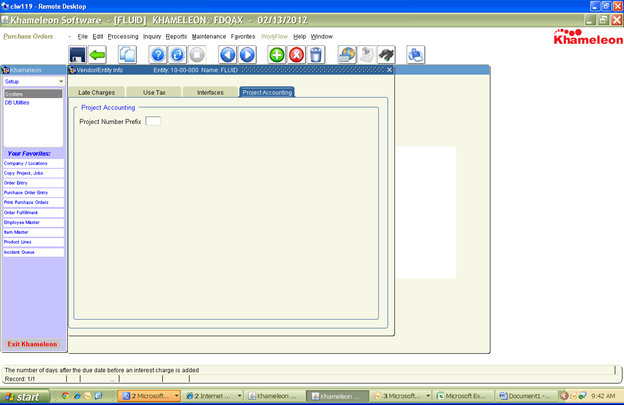The height and width of the screenshot is (405, 624).
Task: Go to previous record with blue left arrow
Action: [228, 55]
